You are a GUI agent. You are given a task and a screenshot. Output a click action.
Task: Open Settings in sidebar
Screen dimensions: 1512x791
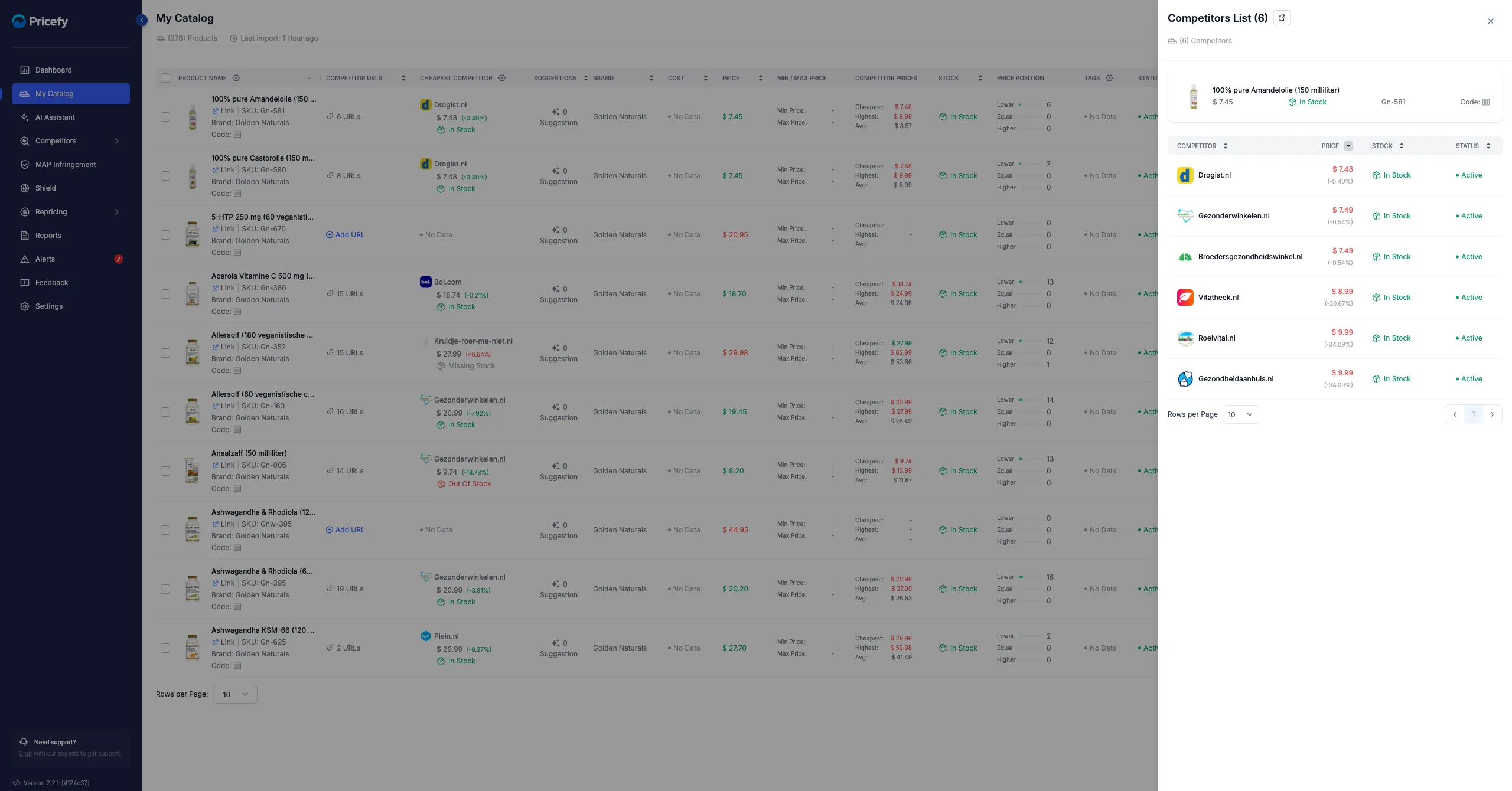point(71,306)
